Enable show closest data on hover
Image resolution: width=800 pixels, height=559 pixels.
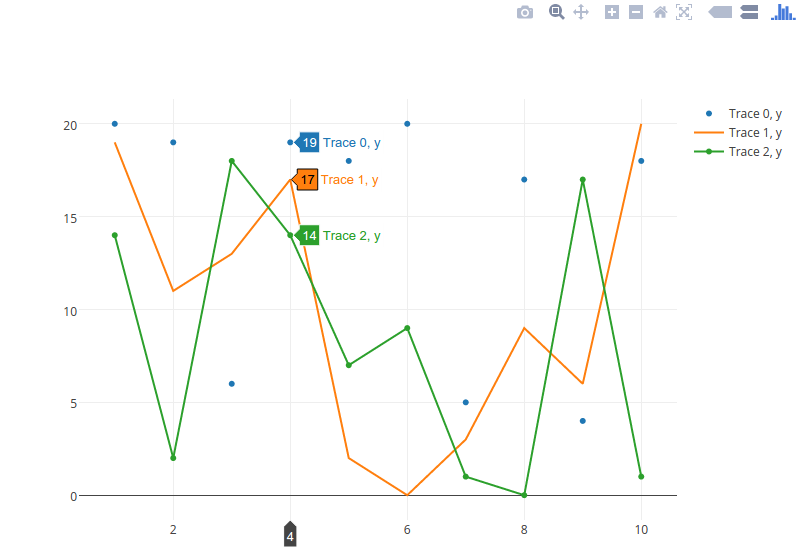coord(720,12)
